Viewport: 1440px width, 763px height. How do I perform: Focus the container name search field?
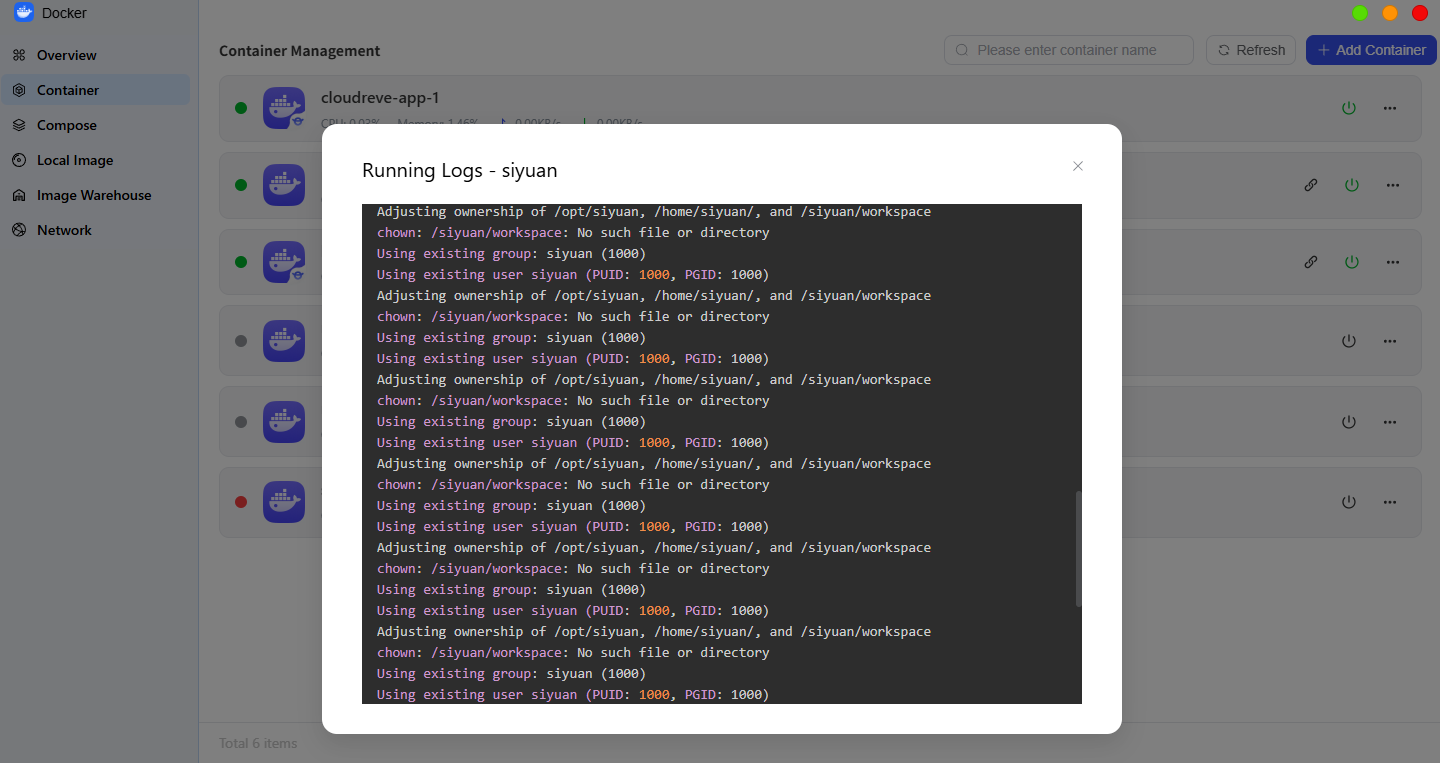click(x=1069, y=50)
